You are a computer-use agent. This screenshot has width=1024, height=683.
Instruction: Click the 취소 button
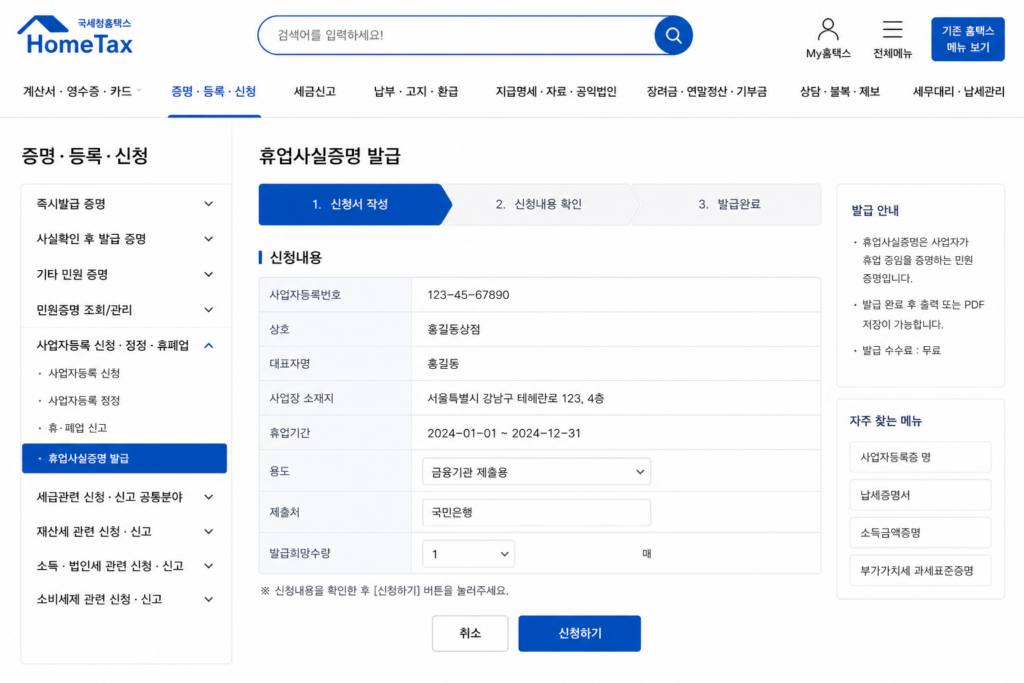point(470,633)
